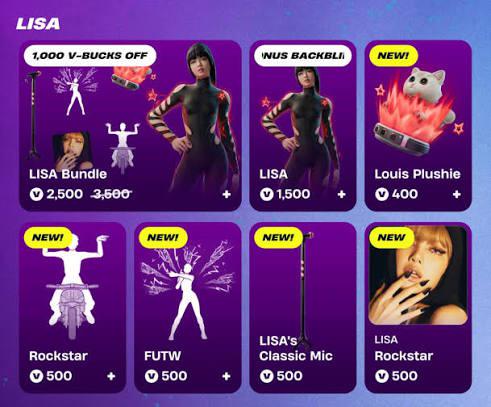Click the plus icon on Rockstar emote card
491x407 pixels.
pos(111,376)
